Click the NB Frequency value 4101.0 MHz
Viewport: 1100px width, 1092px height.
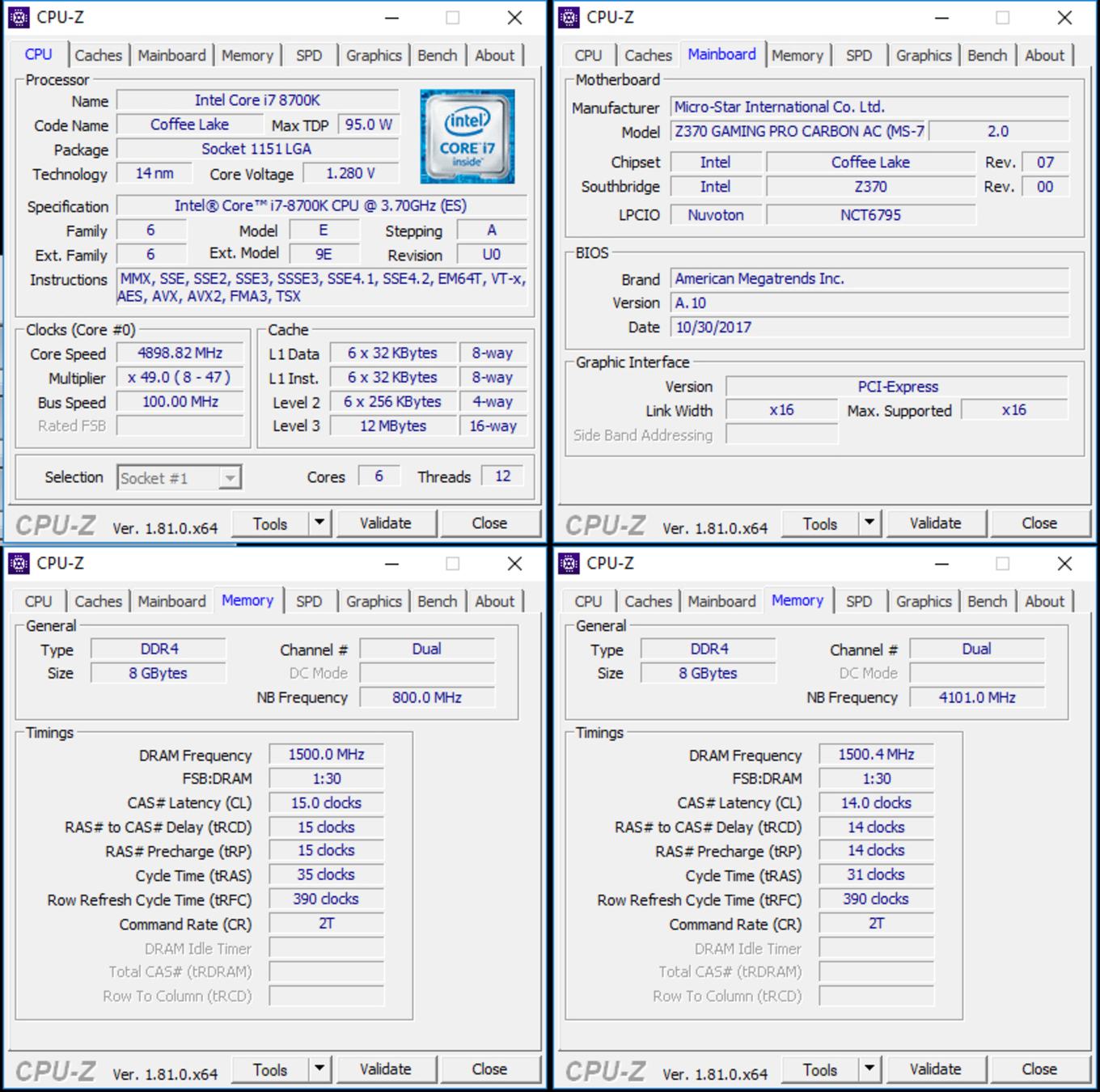coord(977,697)
